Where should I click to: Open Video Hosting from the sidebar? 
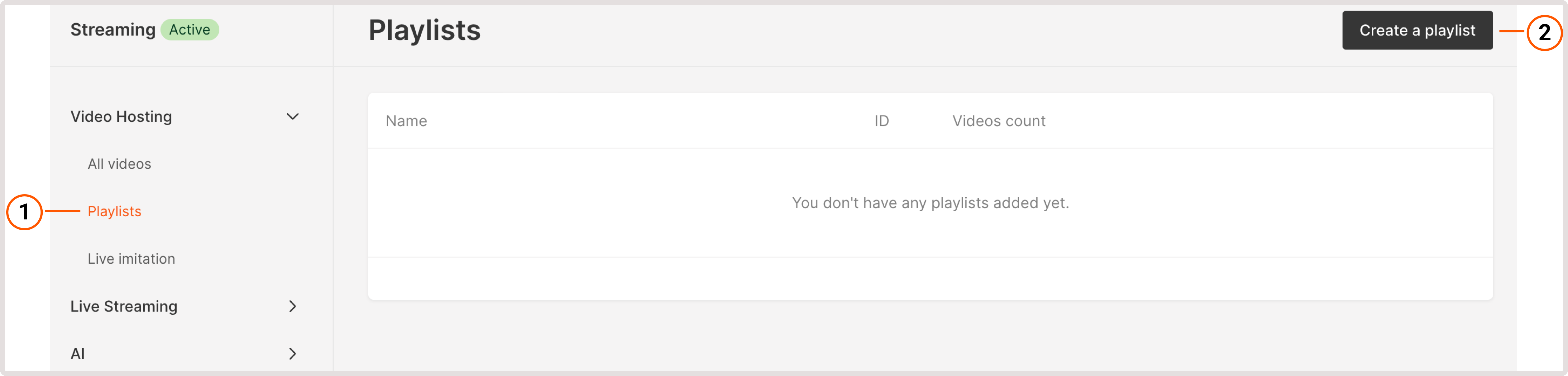point(121,116)
